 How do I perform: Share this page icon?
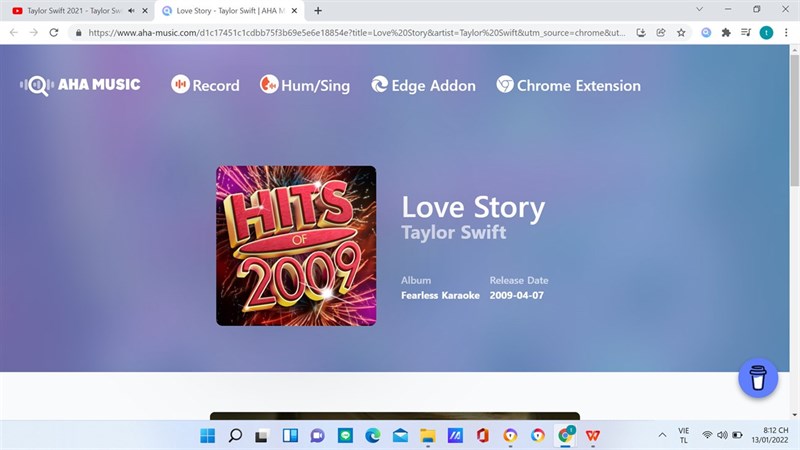[661, 33]
